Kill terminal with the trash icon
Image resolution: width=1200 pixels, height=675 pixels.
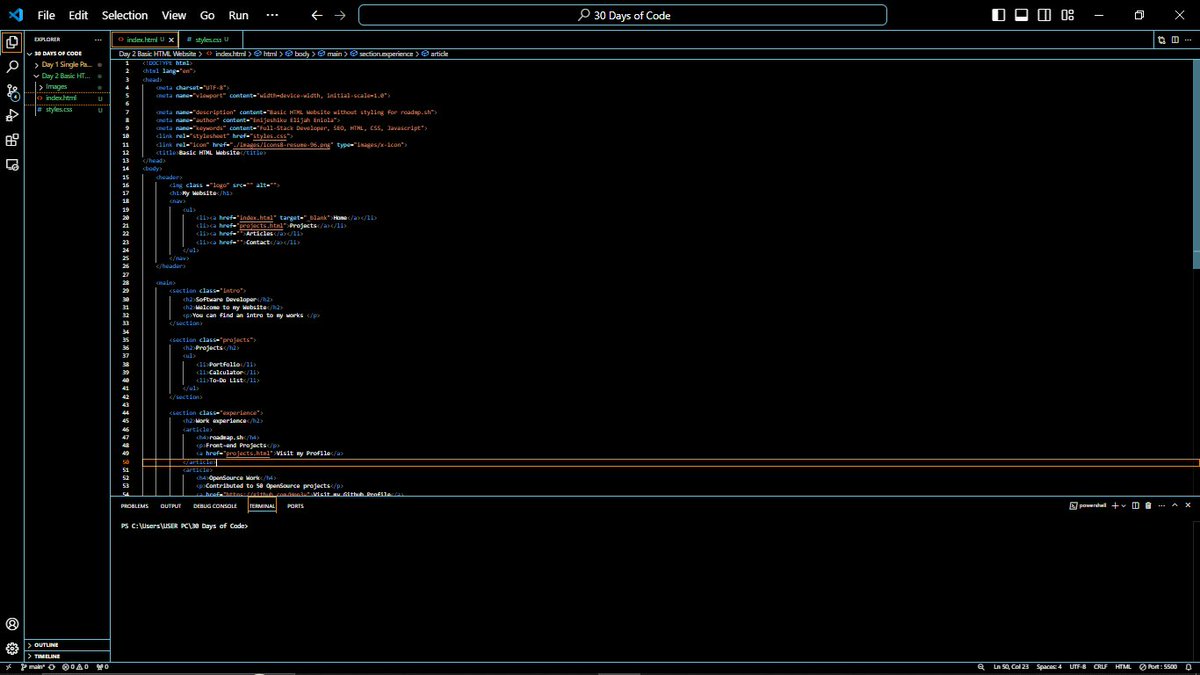(x=1148, y=506)
